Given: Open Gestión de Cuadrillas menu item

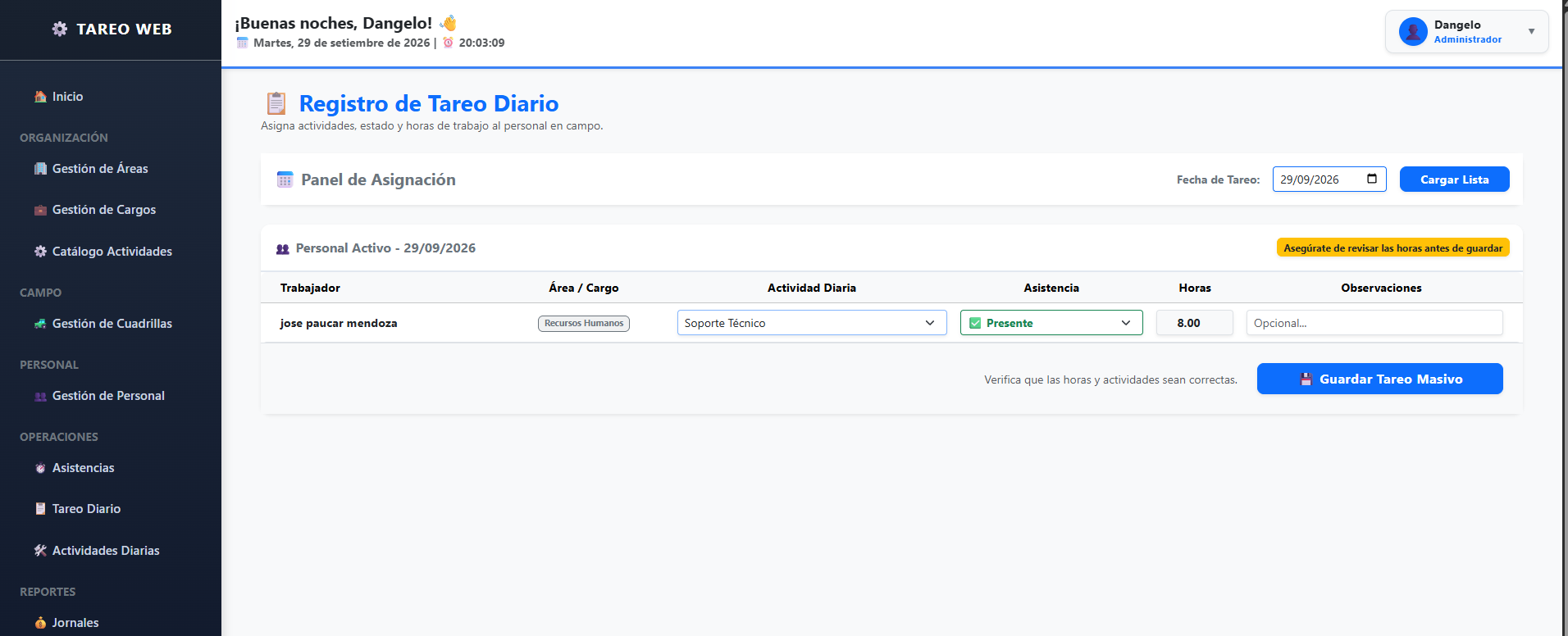Looking at the screenshot, I should [x=111, y=324].
